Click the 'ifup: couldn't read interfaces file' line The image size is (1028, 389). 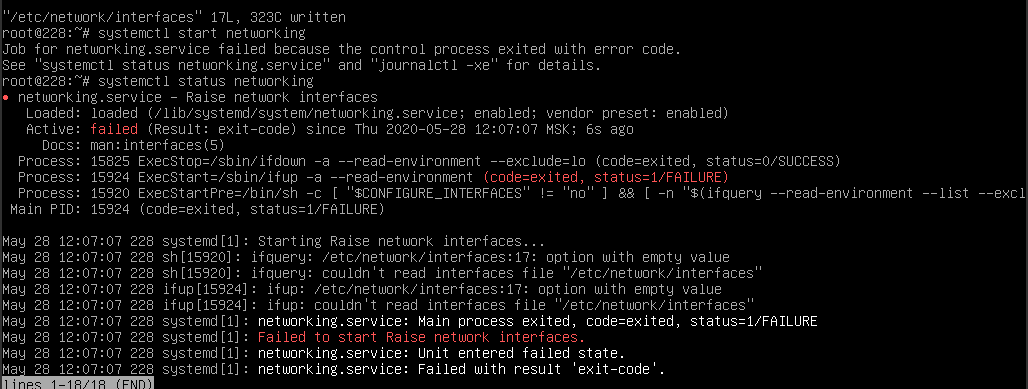(x=378, y=306)
